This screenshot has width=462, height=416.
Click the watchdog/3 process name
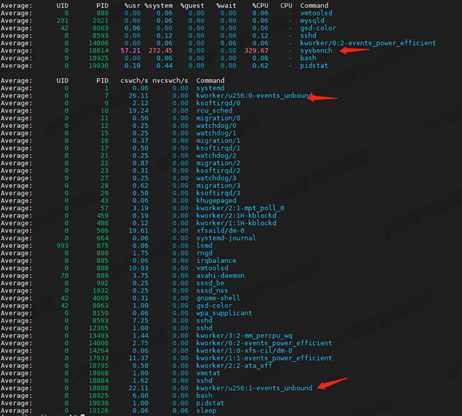click(x=216, y=178)
